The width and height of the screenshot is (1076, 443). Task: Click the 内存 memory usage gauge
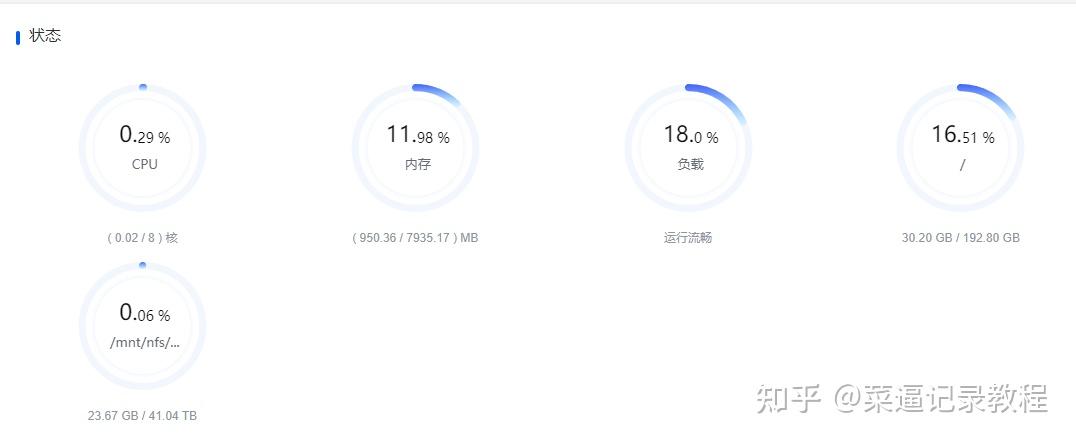415,147
